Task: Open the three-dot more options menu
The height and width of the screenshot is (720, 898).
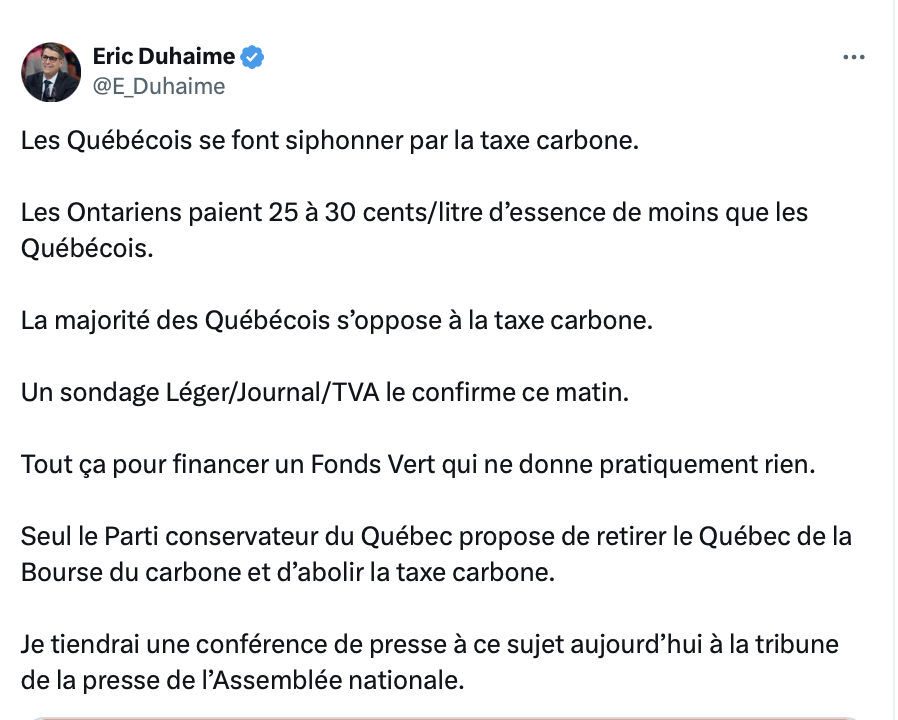Action: point(853,57)
